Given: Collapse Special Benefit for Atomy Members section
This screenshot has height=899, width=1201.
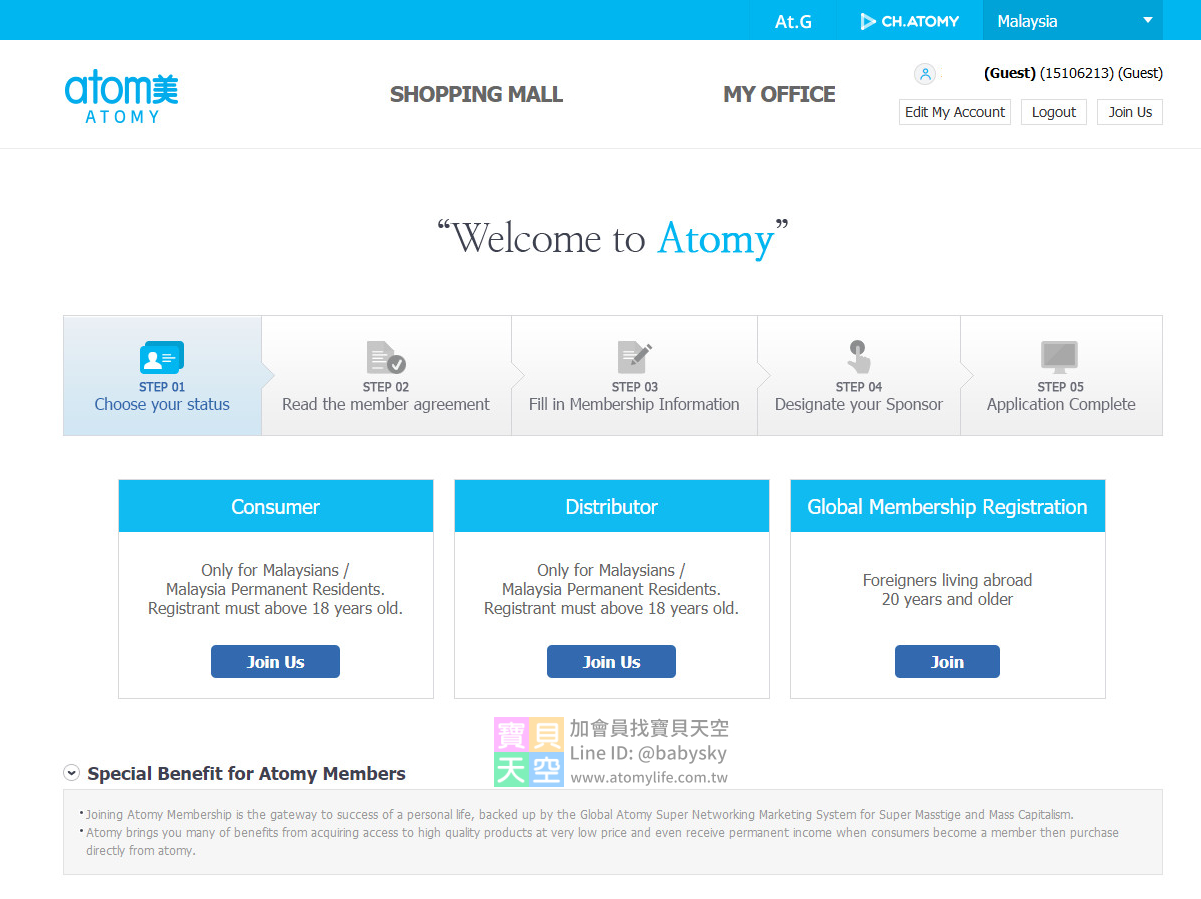Looking at the screenshot, I should pyautogui.click(x=71, y=773).
